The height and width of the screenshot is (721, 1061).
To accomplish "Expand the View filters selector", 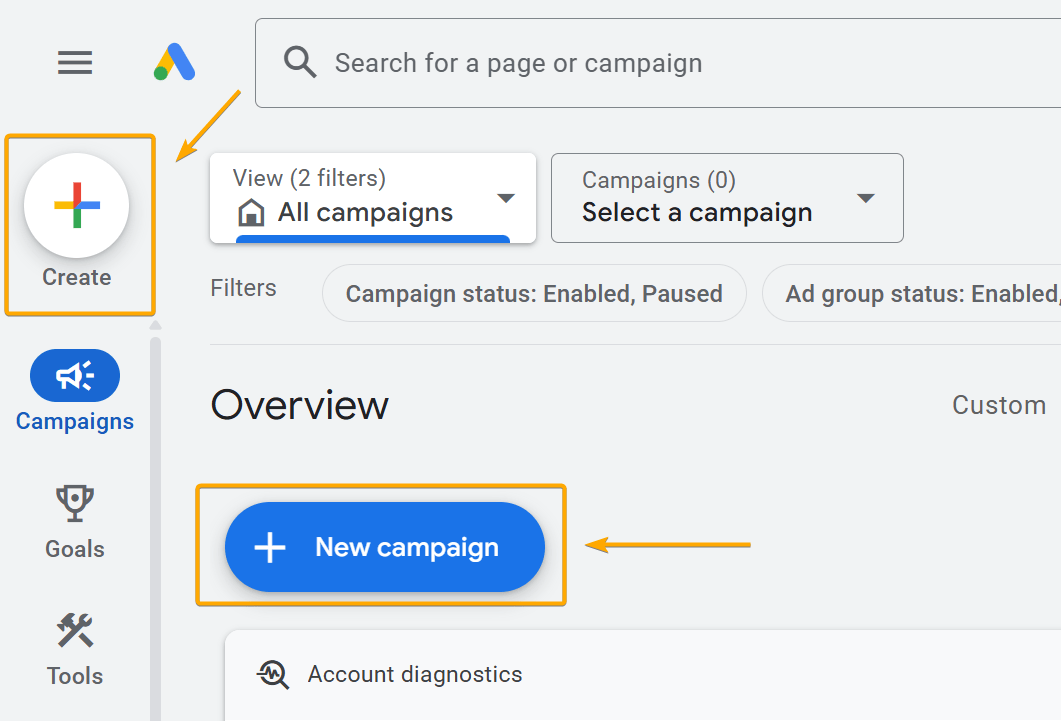I will point(505,198).
